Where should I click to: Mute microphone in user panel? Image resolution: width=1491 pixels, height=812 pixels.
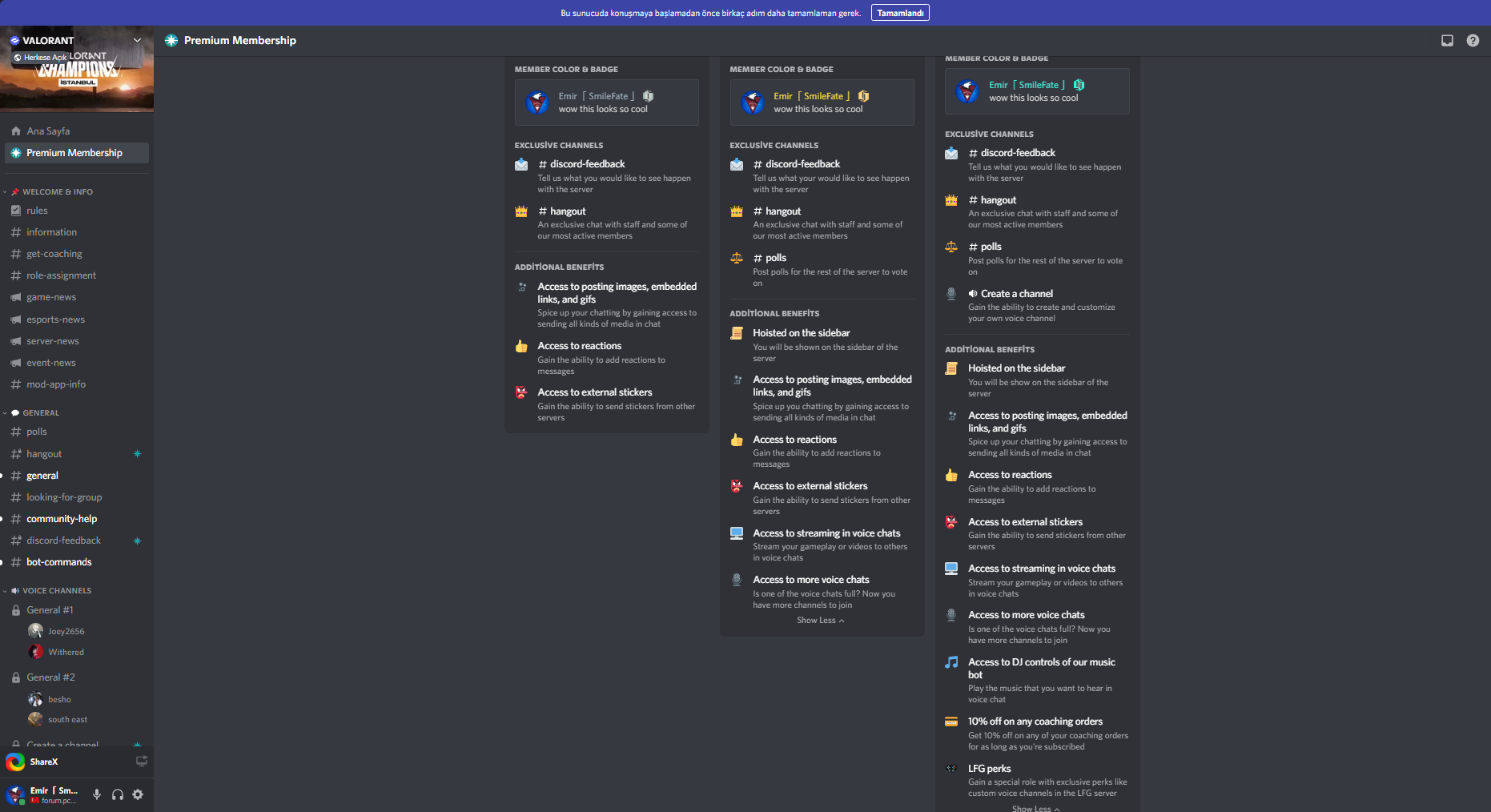(x=97, y=794)
